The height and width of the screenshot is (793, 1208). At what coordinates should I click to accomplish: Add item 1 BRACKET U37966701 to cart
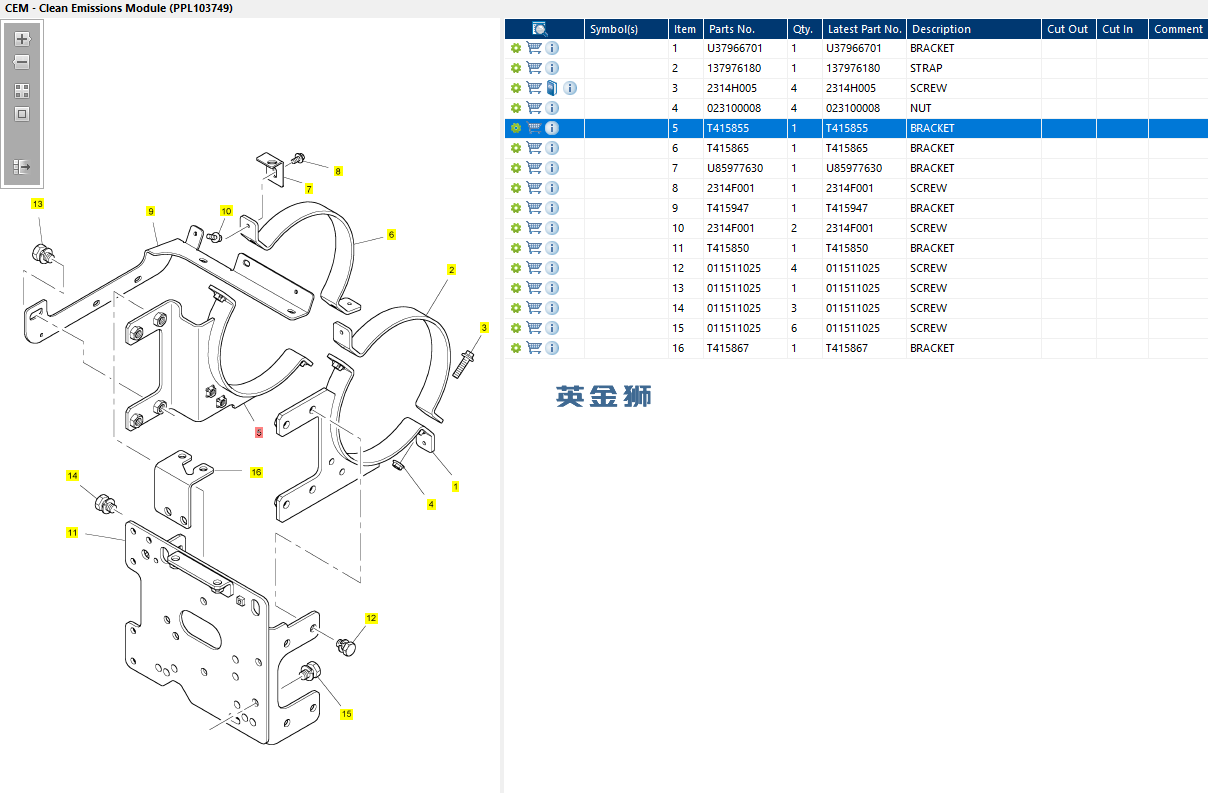pos(534,48)
